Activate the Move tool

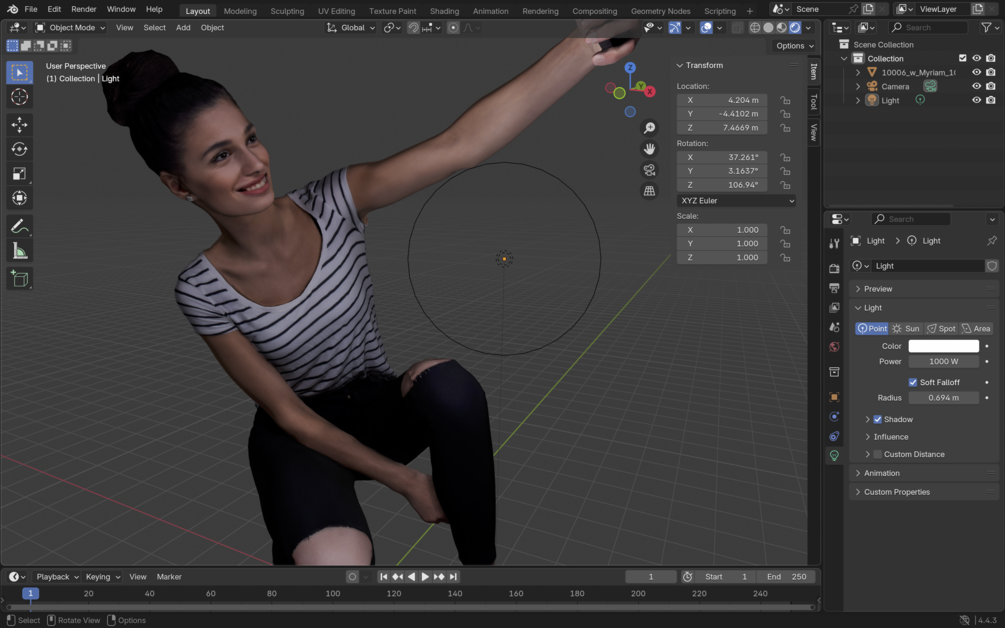pyautogui.click(x=19, y=124)
